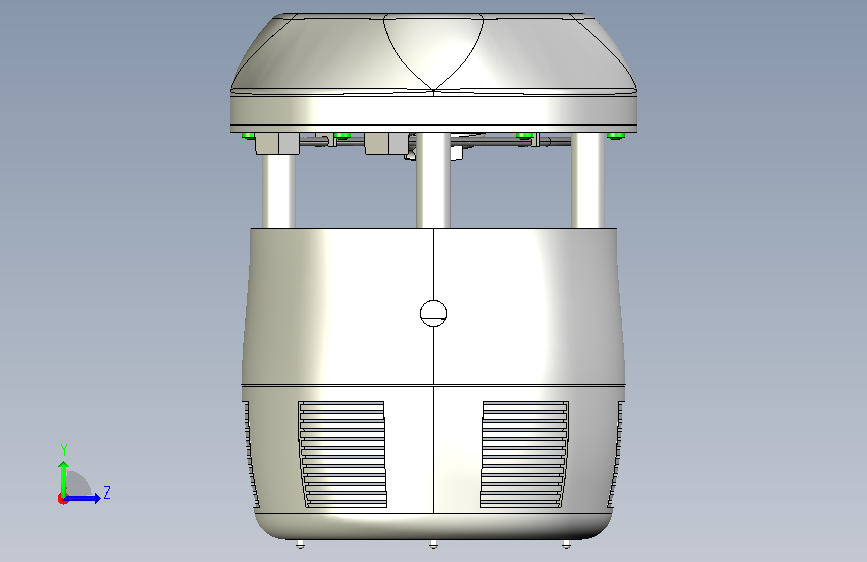Pick the leftmost green screw under the cover
The width and height of the screenshot is (867, 562).
249,136
